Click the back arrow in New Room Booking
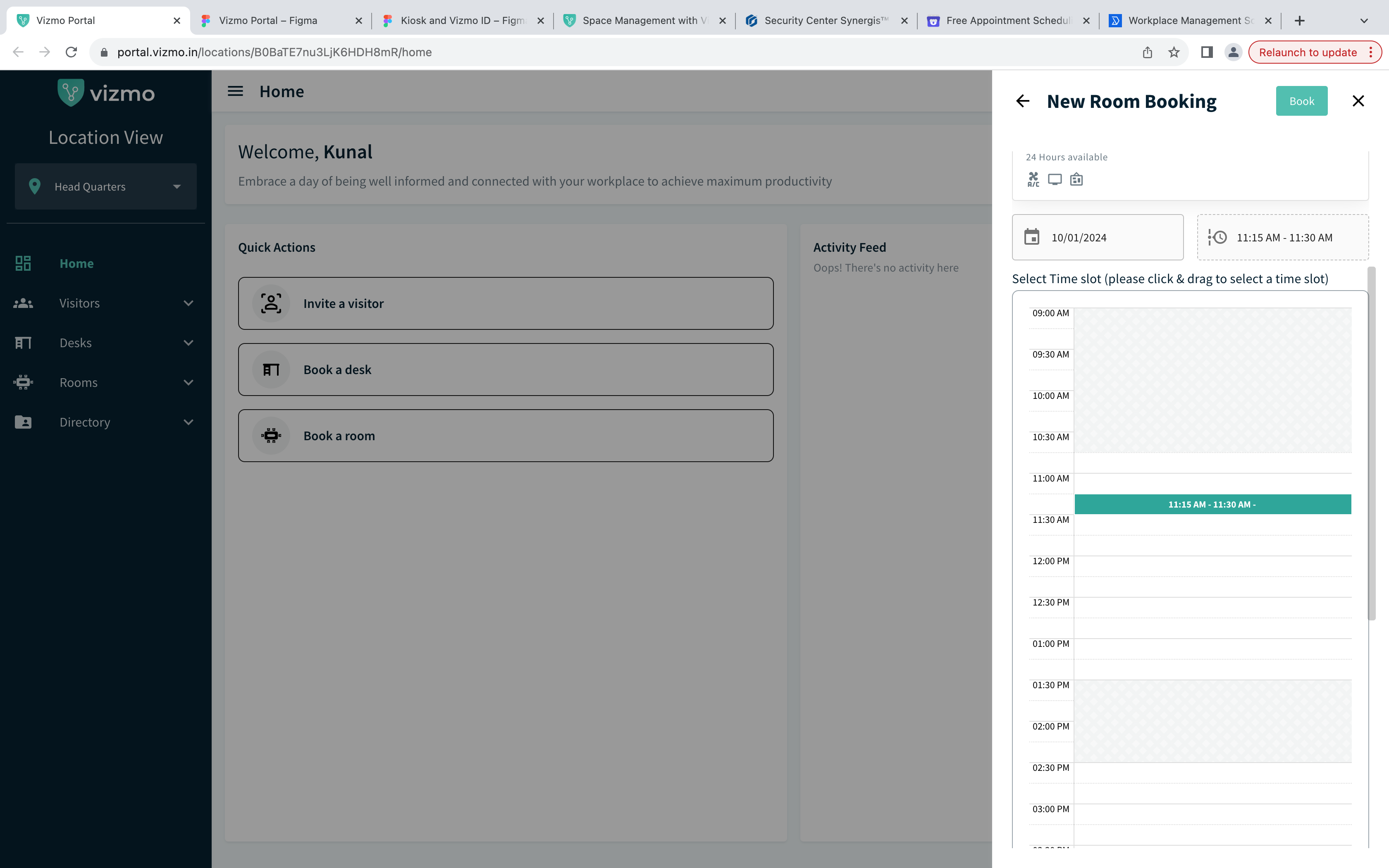1389x868 pixels. tap(1023, 101)
